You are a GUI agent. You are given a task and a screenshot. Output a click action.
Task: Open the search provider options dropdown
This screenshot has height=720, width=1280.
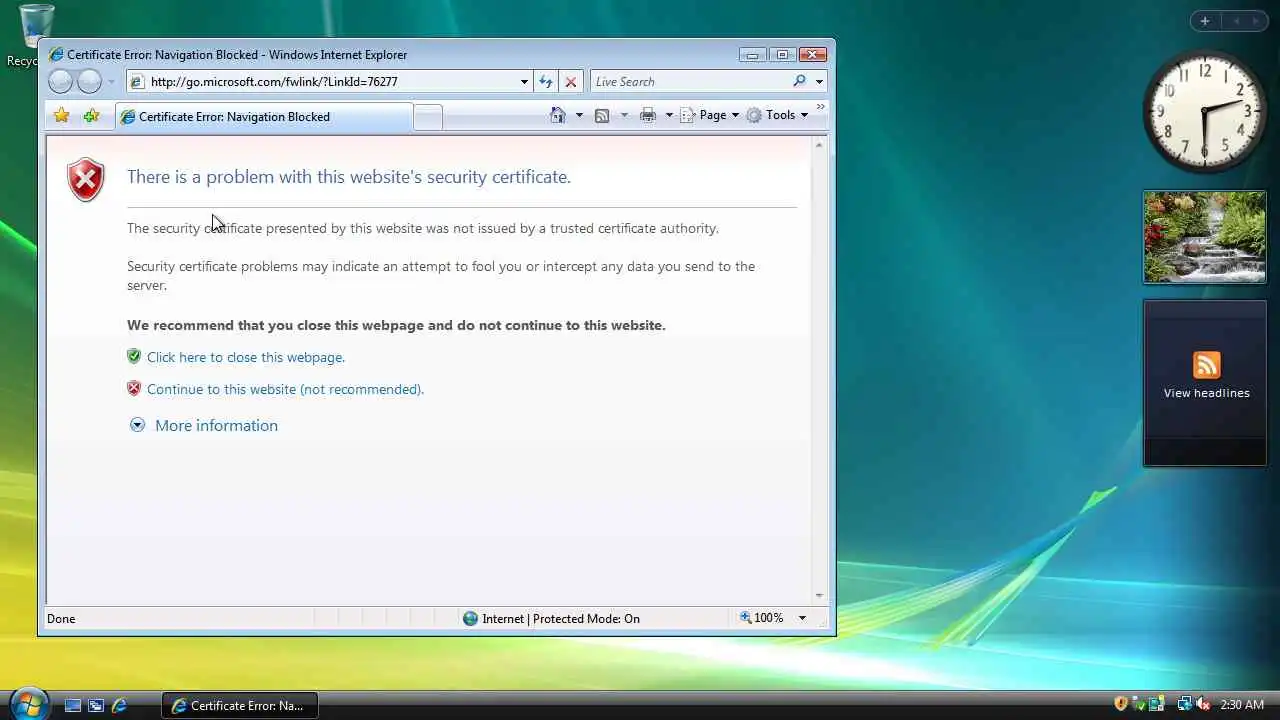coord(819,82)
